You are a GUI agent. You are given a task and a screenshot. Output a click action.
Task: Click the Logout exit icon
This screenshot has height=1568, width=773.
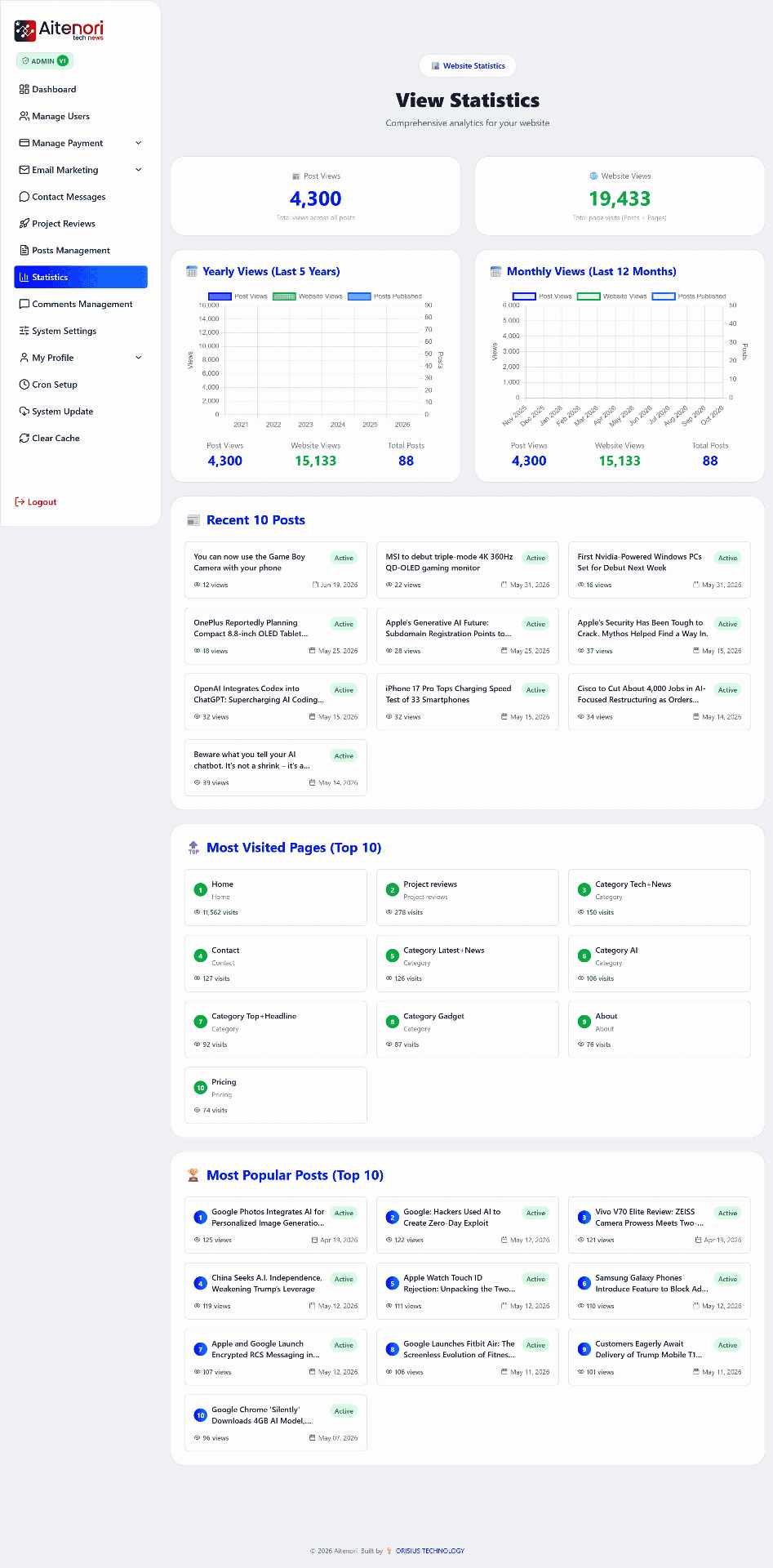[20, 502]
